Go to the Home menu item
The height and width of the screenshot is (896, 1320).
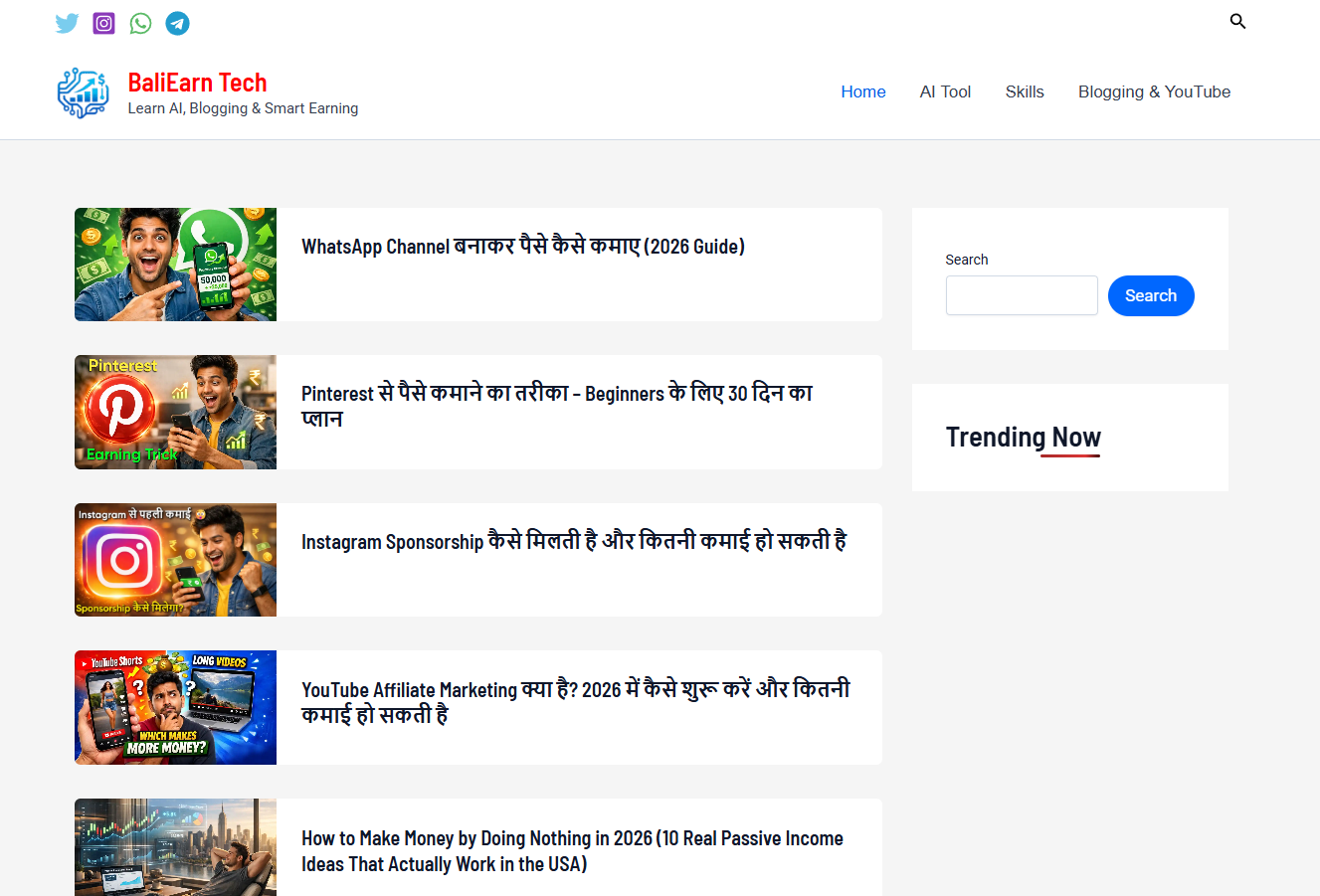click(x=862, y=91)
